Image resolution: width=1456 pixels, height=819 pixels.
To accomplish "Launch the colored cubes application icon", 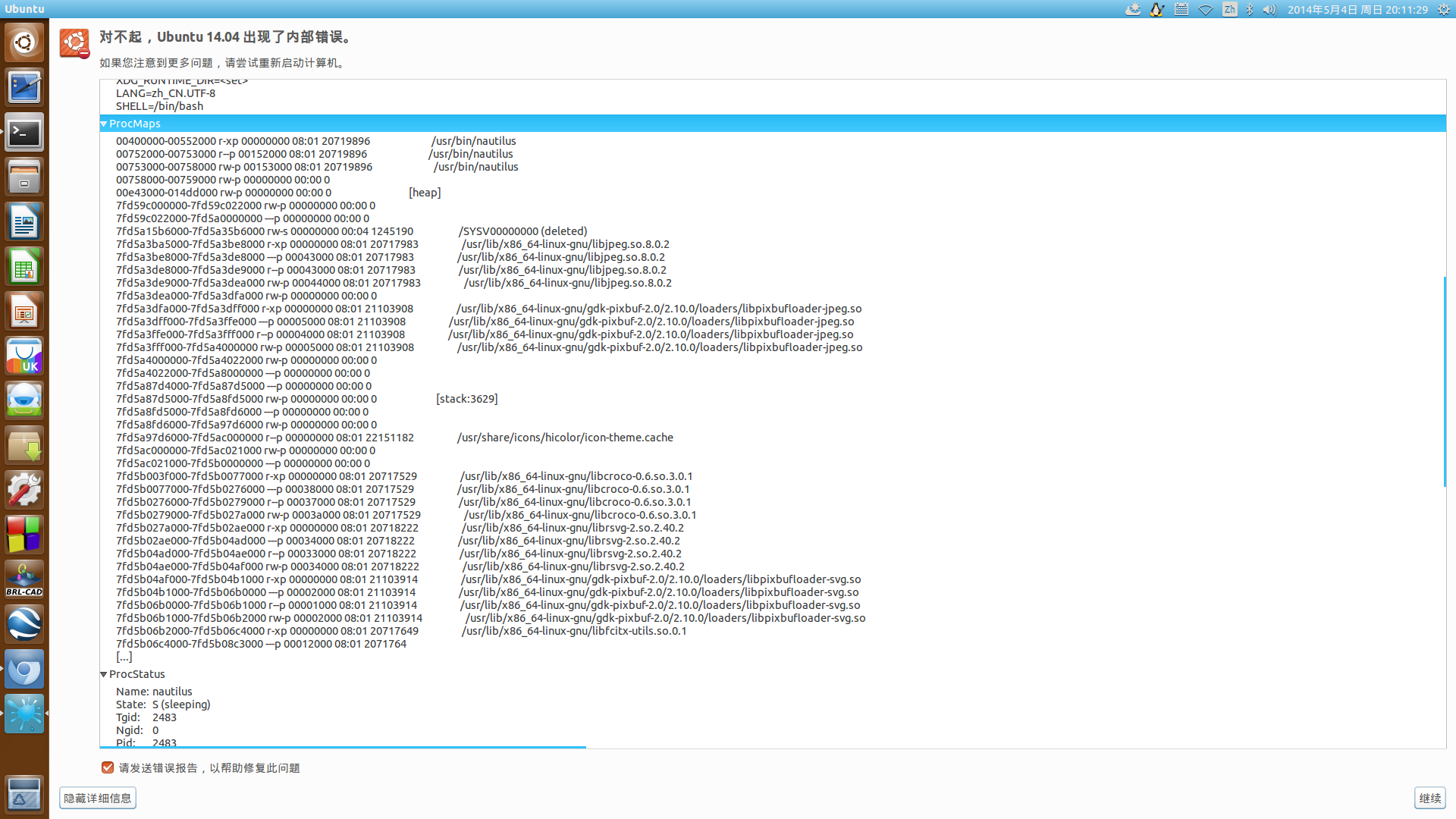I will point(24,535).
